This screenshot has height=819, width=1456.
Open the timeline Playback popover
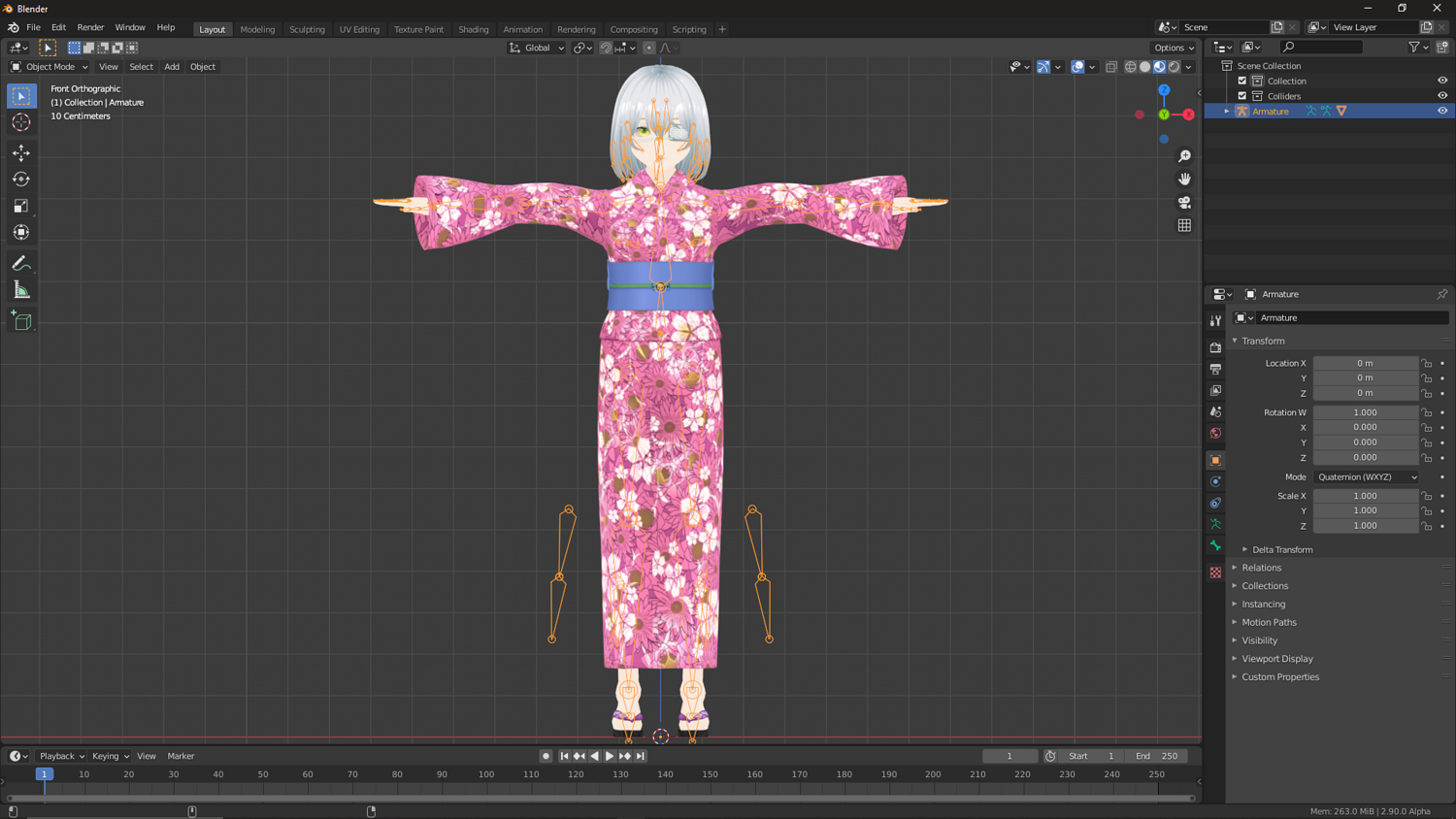pyautogui.click(x=62, y=756)
